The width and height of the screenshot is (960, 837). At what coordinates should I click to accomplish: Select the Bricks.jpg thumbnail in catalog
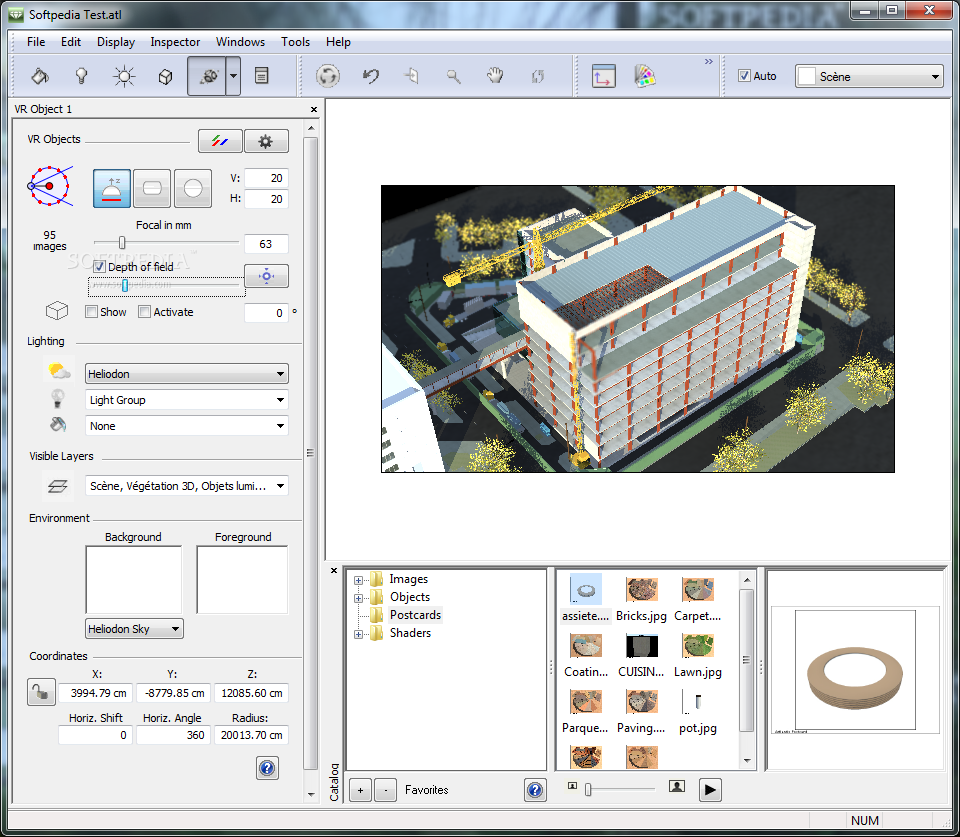tap(641, 590)
